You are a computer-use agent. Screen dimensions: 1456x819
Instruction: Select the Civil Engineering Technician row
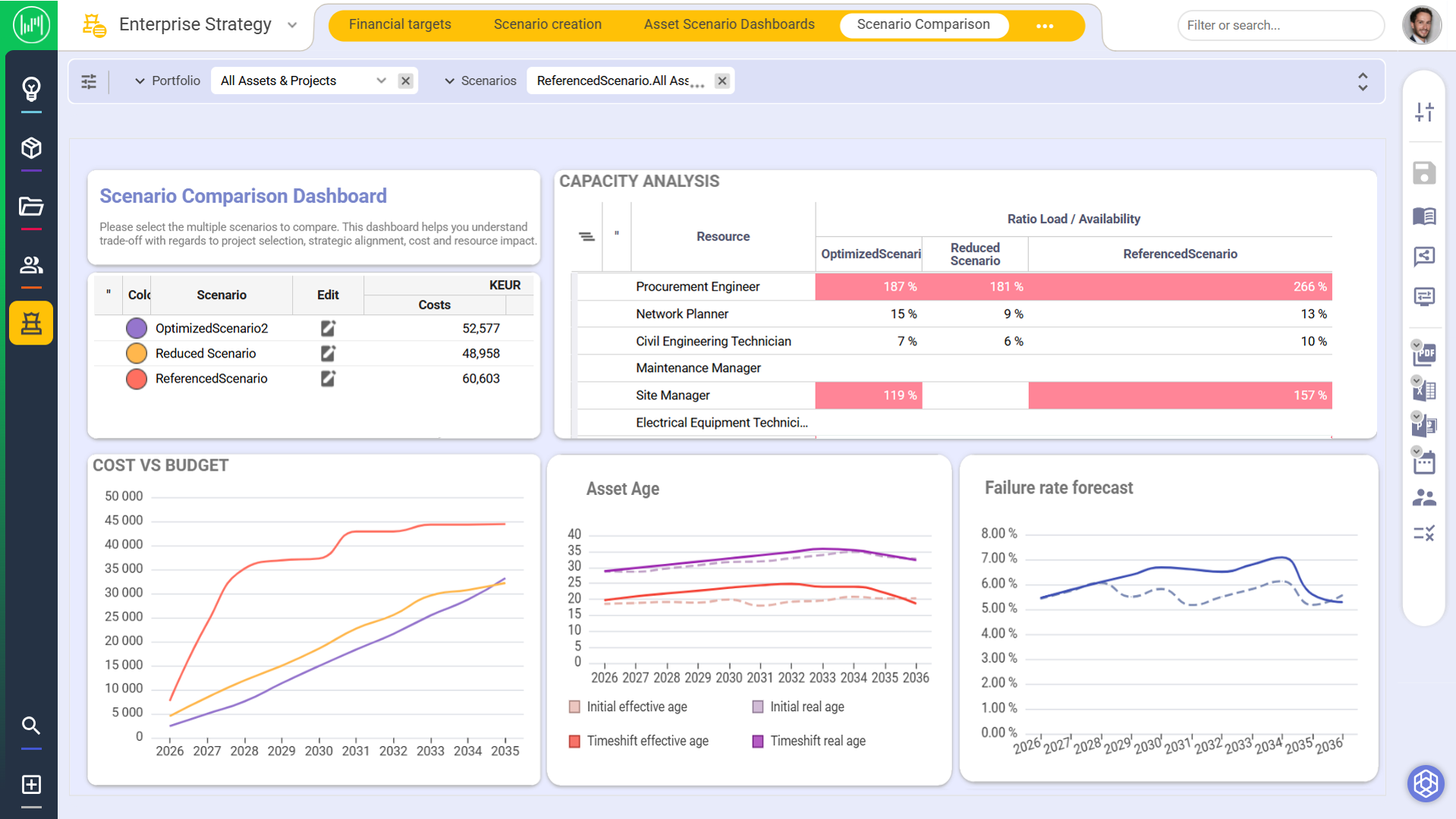point(954,342)
